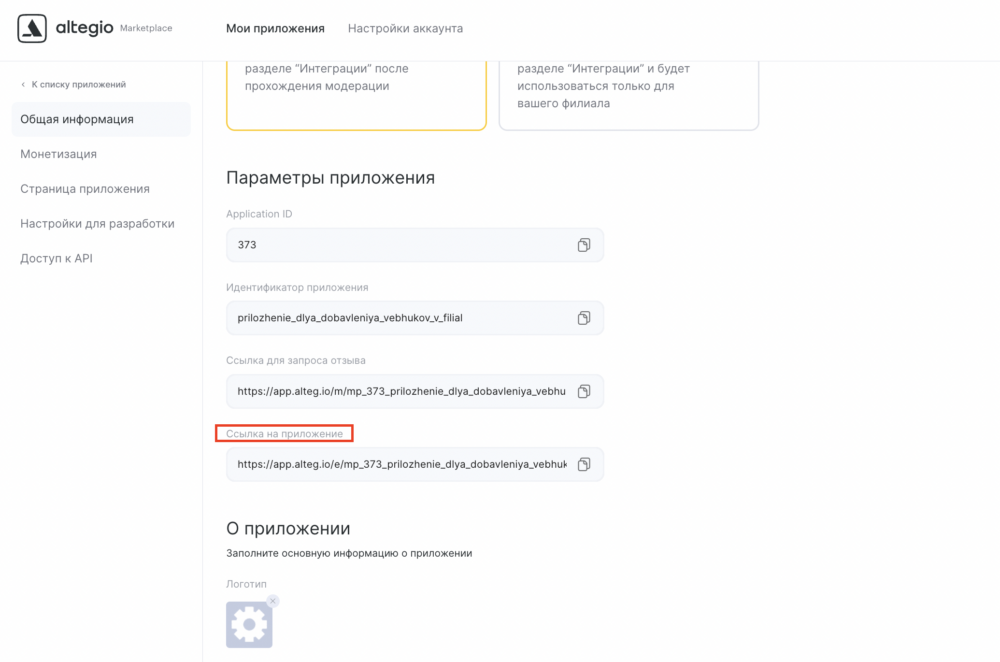Click the Altegio logo icon
1000x662 pixels.
[x=32, y=28]
